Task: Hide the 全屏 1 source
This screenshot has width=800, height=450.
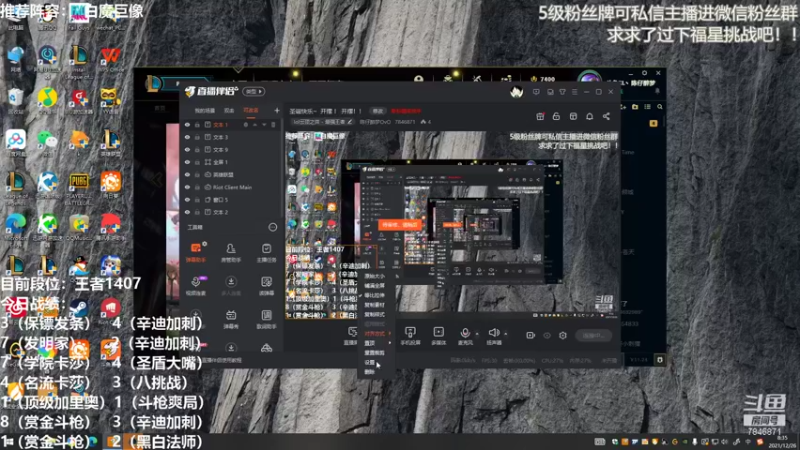Action: coord(187,162)
